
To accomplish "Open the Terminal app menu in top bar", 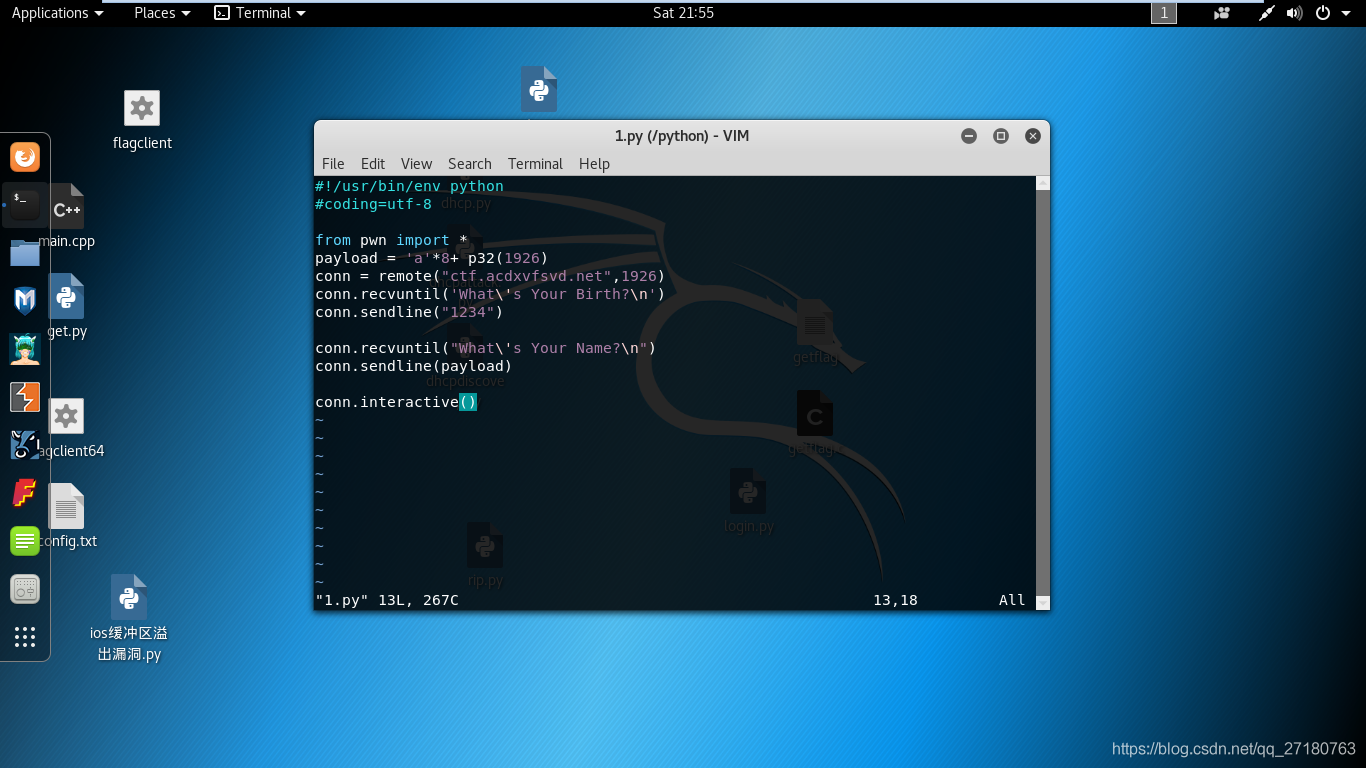I will pyautogui.click(x=261, y=13).
